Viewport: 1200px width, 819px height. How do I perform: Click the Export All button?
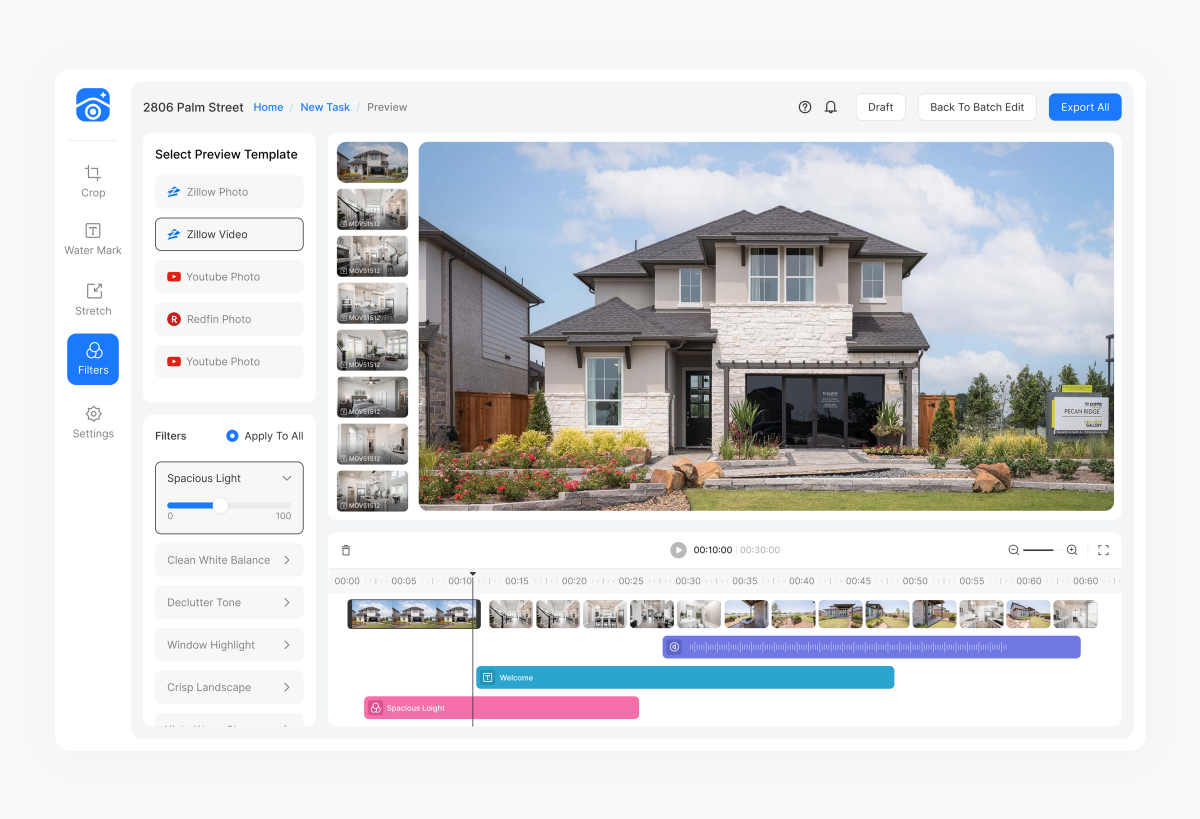(x=1085, y=107)
